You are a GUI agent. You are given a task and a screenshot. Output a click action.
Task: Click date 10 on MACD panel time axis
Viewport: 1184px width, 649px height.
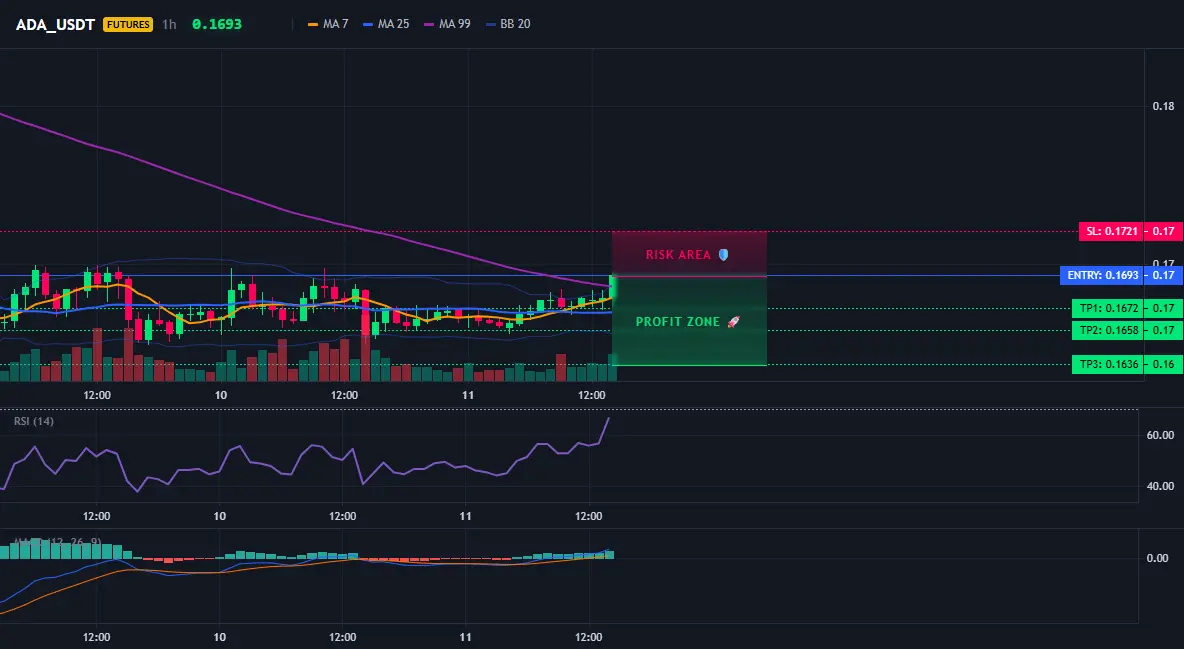click(219, 637)
